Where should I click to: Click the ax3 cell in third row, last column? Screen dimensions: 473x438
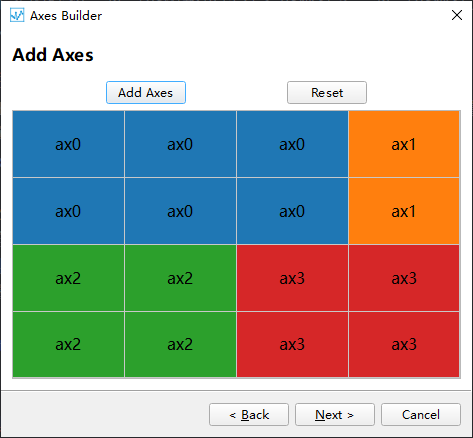point(404,278)
